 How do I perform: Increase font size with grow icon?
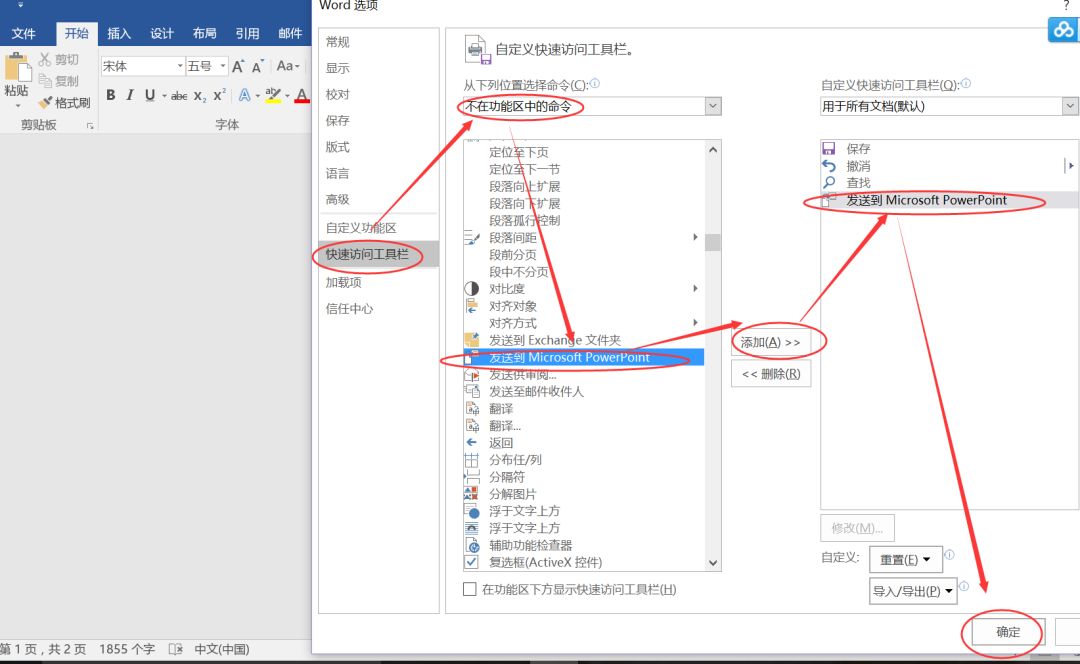[238, 66]
